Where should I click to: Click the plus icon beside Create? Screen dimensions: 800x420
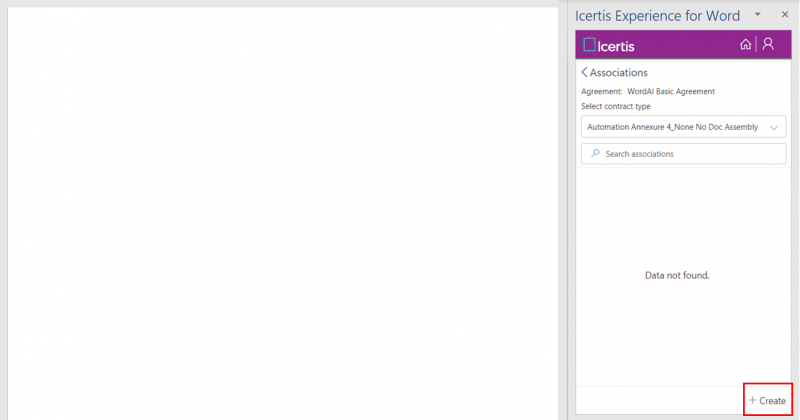752,400
